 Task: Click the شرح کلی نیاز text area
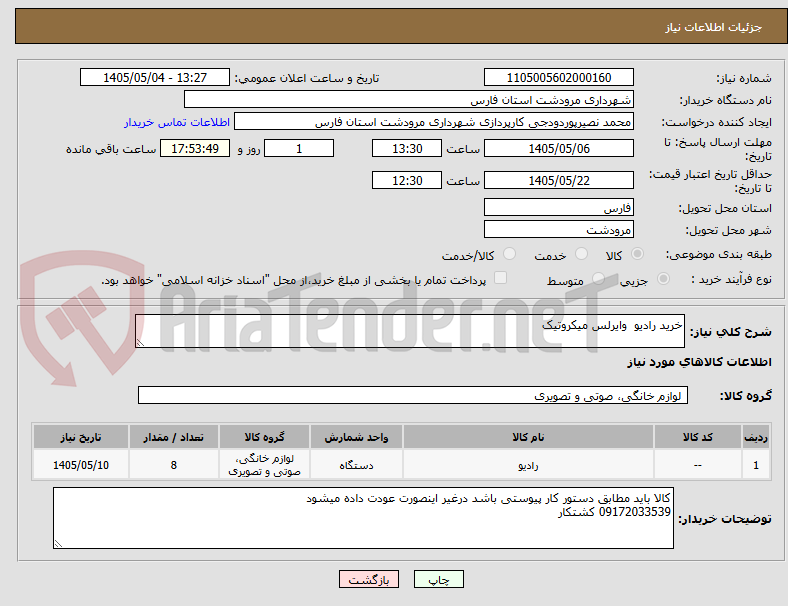tap(410, 331)
